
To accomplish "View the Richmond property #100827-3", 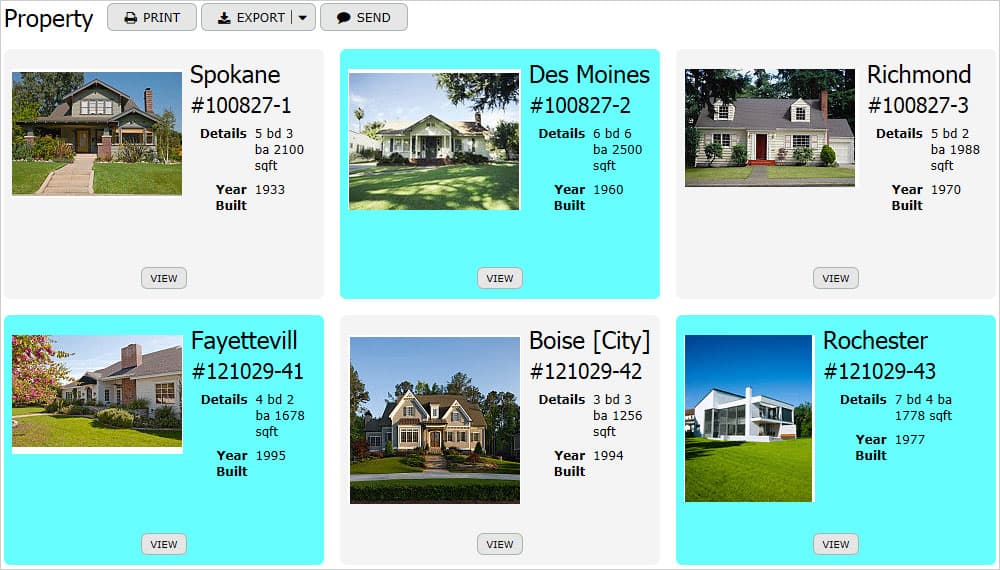I will tap(835, 279).
